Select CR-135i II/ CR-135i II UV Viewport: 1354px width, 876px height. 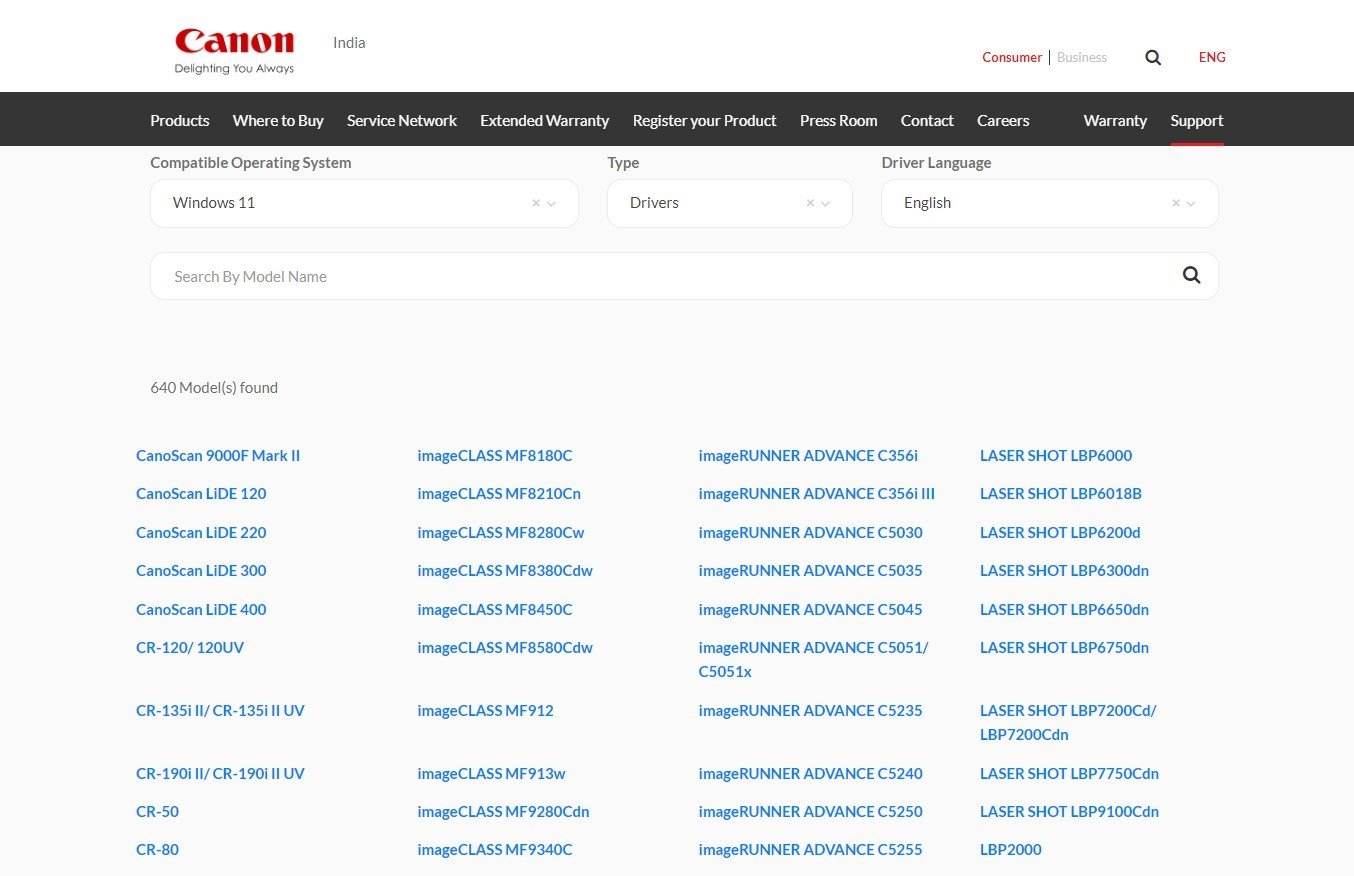tap(220, 710)
